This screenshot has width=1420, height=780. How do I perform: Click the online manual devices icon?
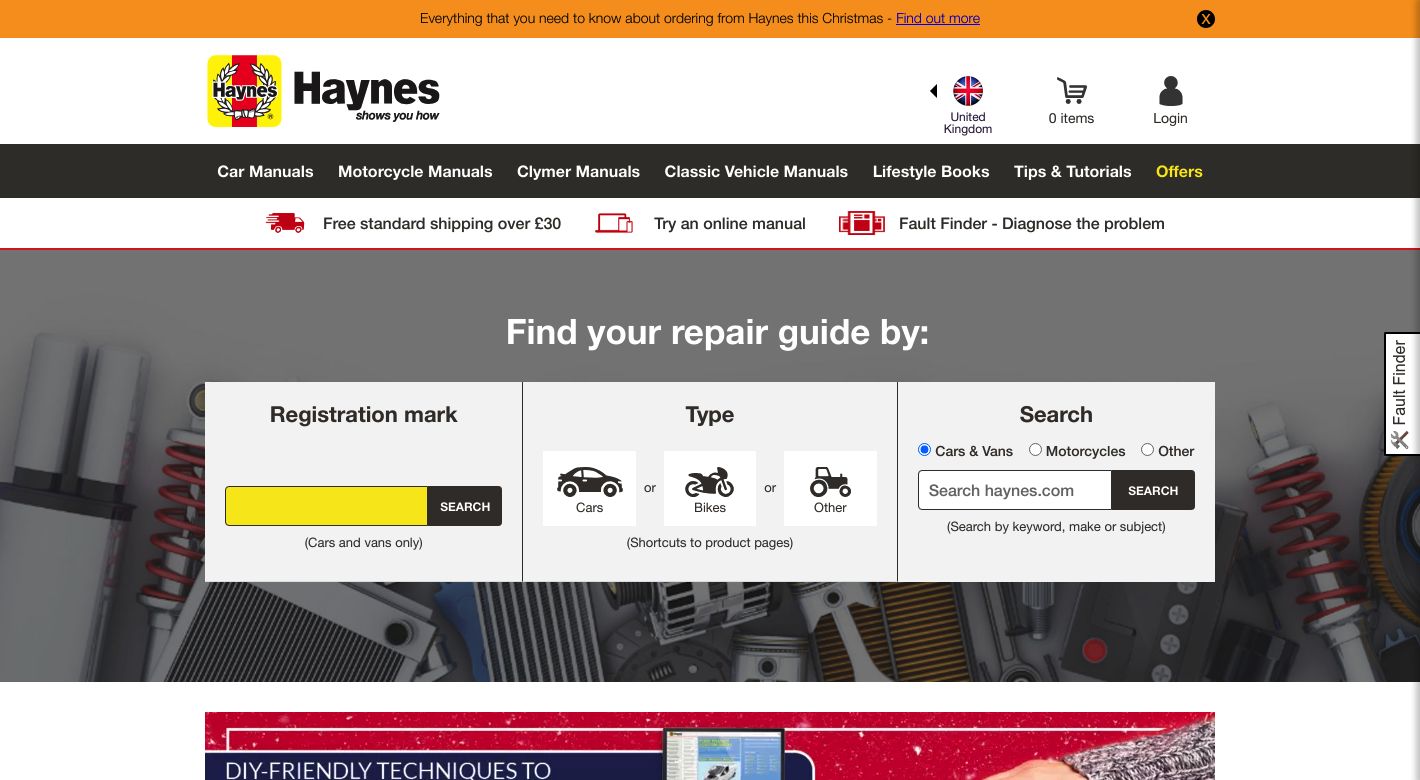point(614,223)
